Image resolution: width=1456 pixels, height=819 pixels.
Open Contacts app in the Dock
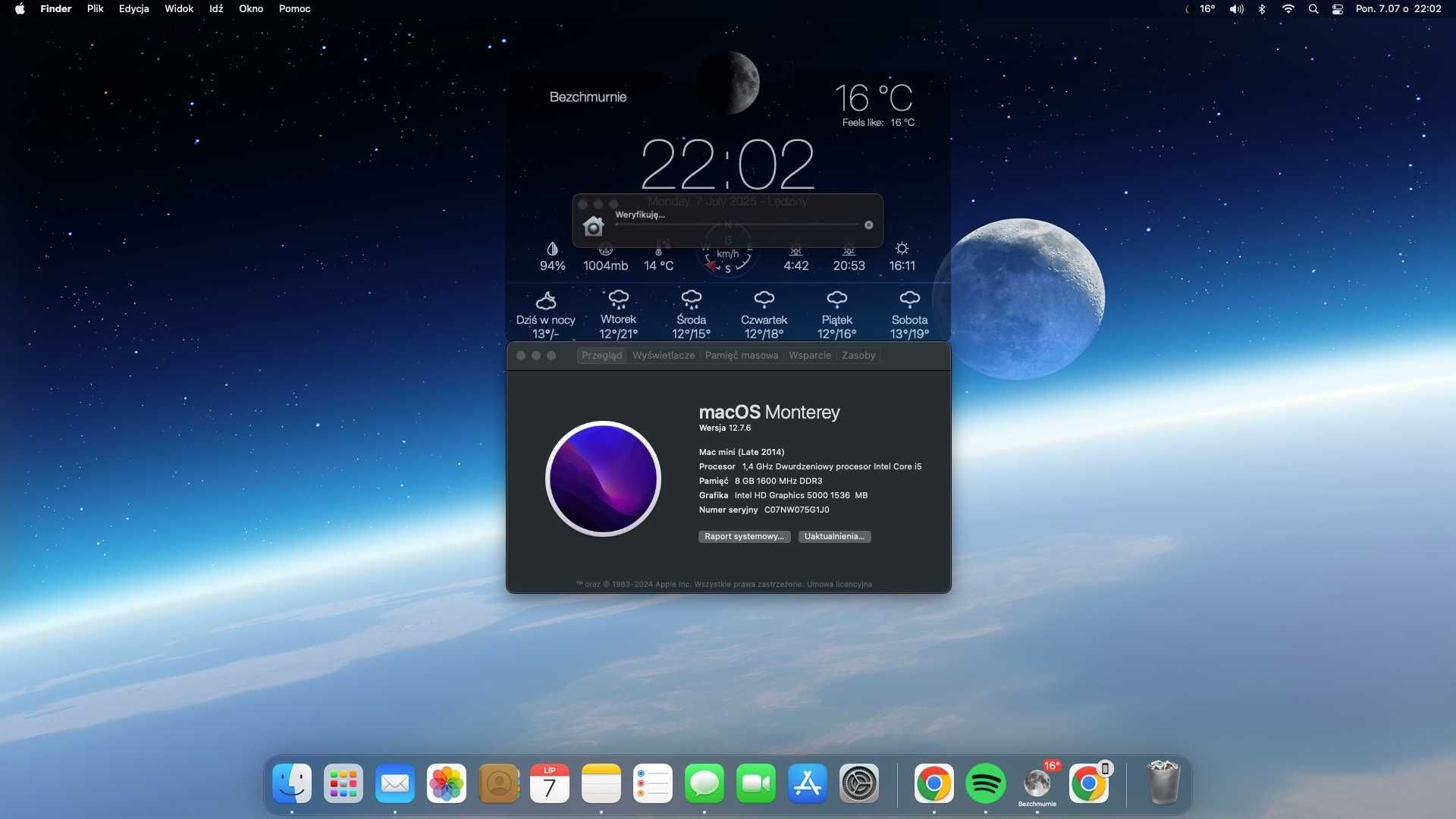(498, 783)
